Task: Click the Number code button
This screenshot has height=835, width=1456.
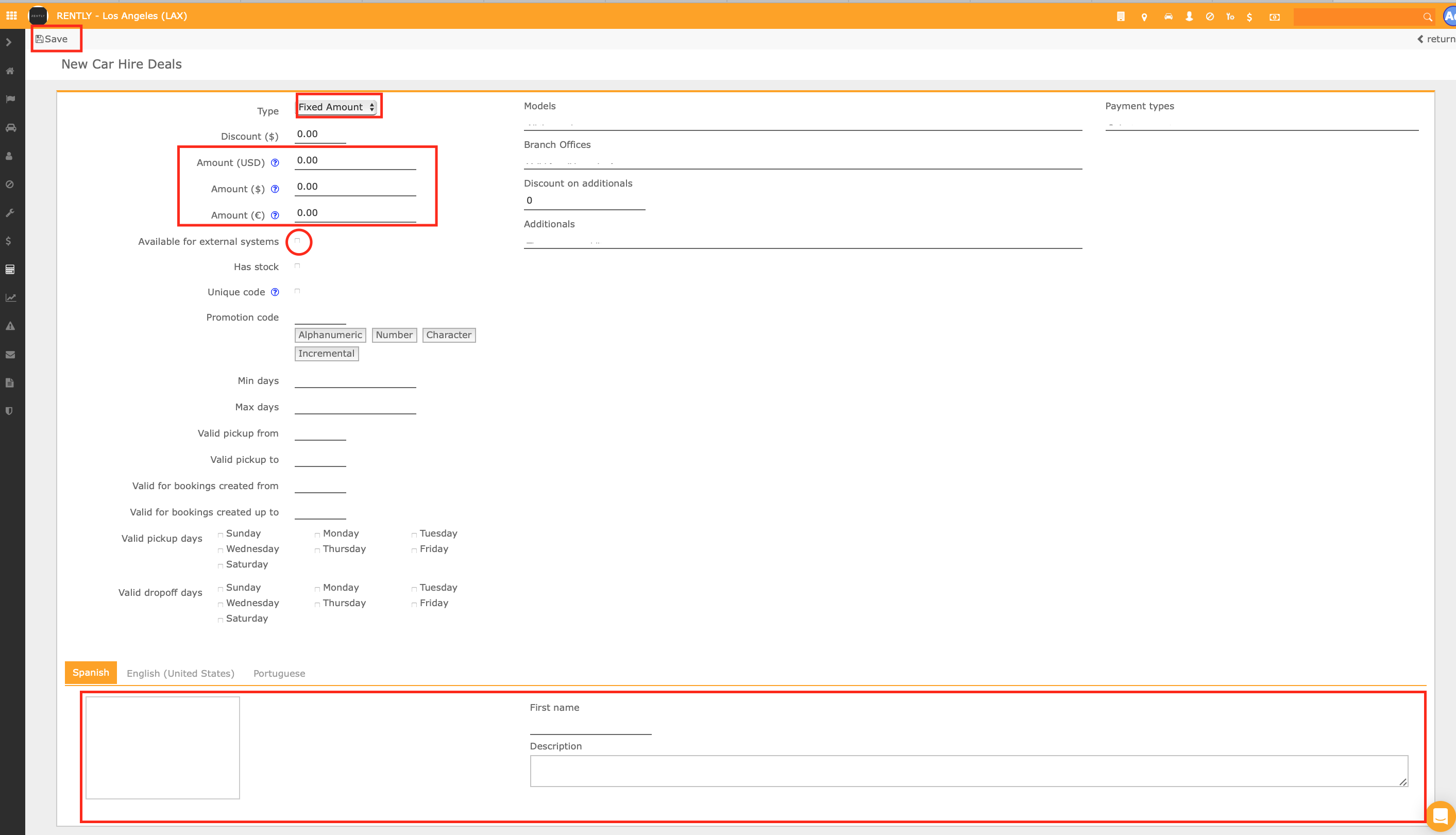Action: click(394, 335)
